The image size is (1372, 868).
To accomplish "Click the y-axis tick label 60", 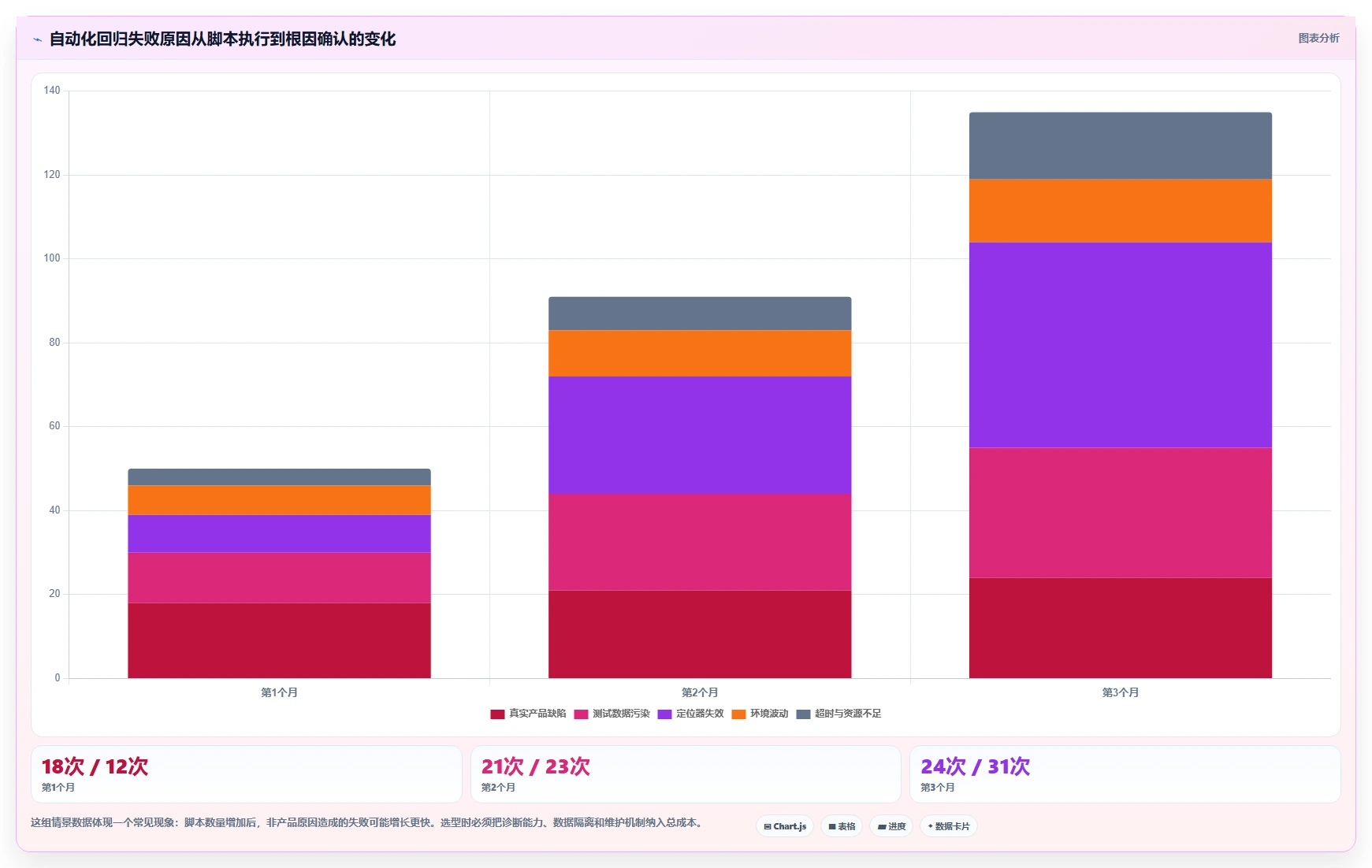I will coord(54,426).
